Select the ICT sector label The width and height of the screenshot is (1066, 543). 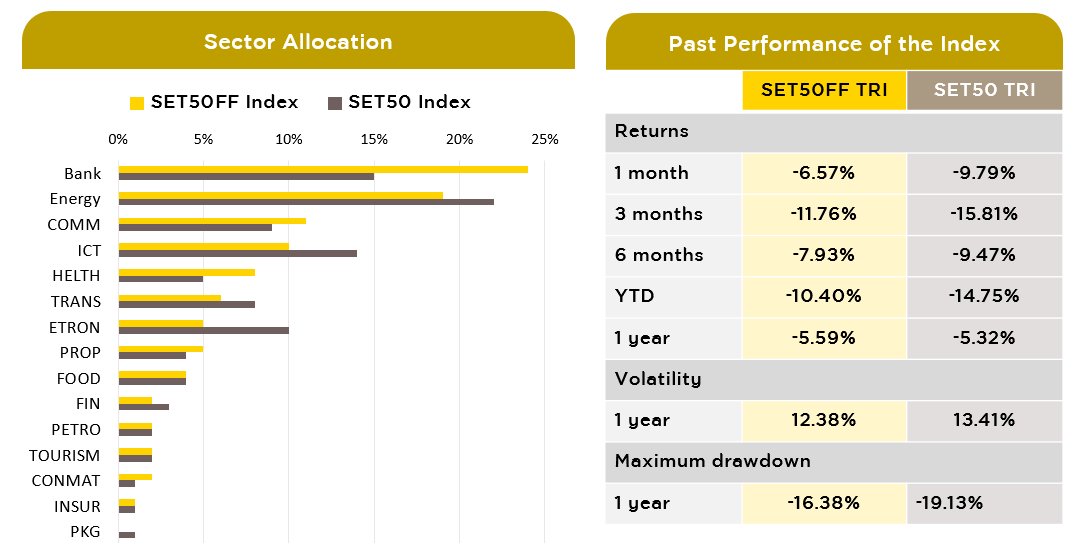(89, 251)
